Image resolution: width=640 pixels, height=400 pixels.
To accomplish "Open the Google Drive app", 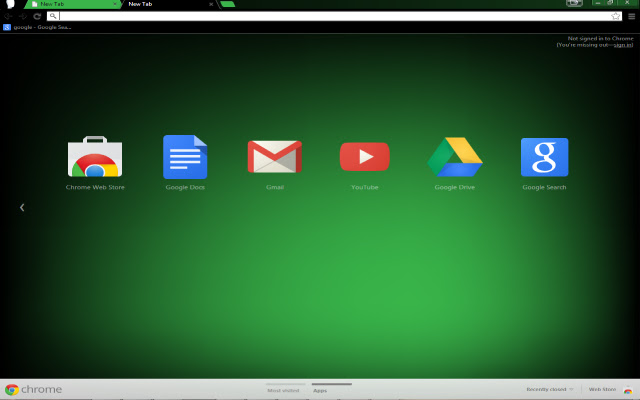I will click(x=455, y=157).
